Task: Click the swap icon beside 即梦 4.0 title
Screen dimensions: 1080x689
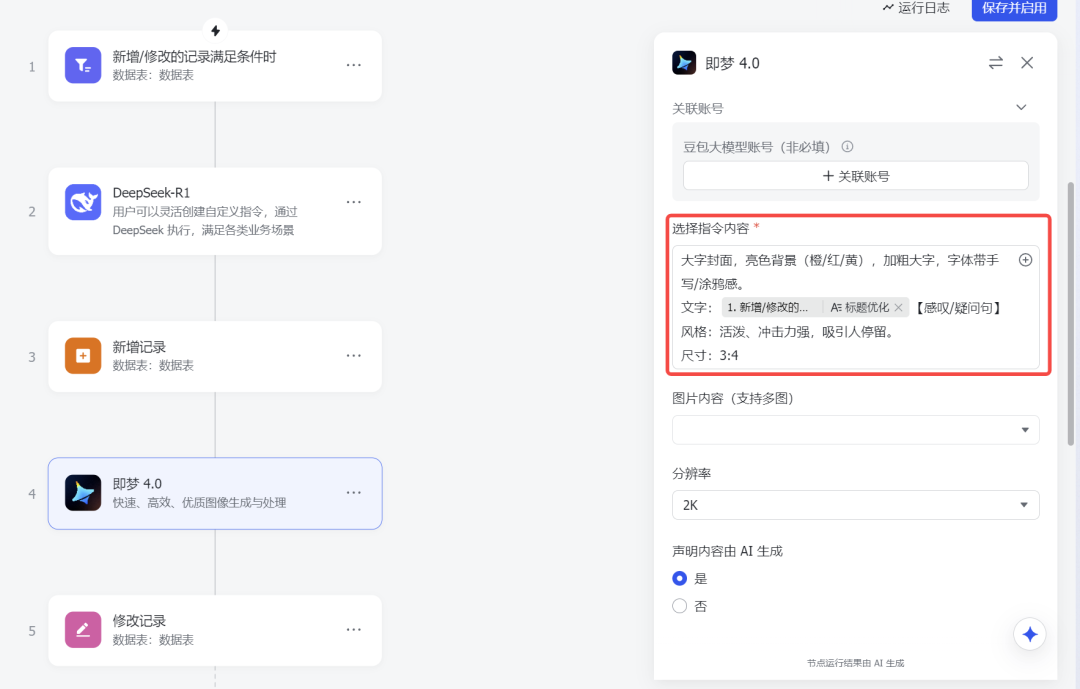Action: tap(996, 62)
